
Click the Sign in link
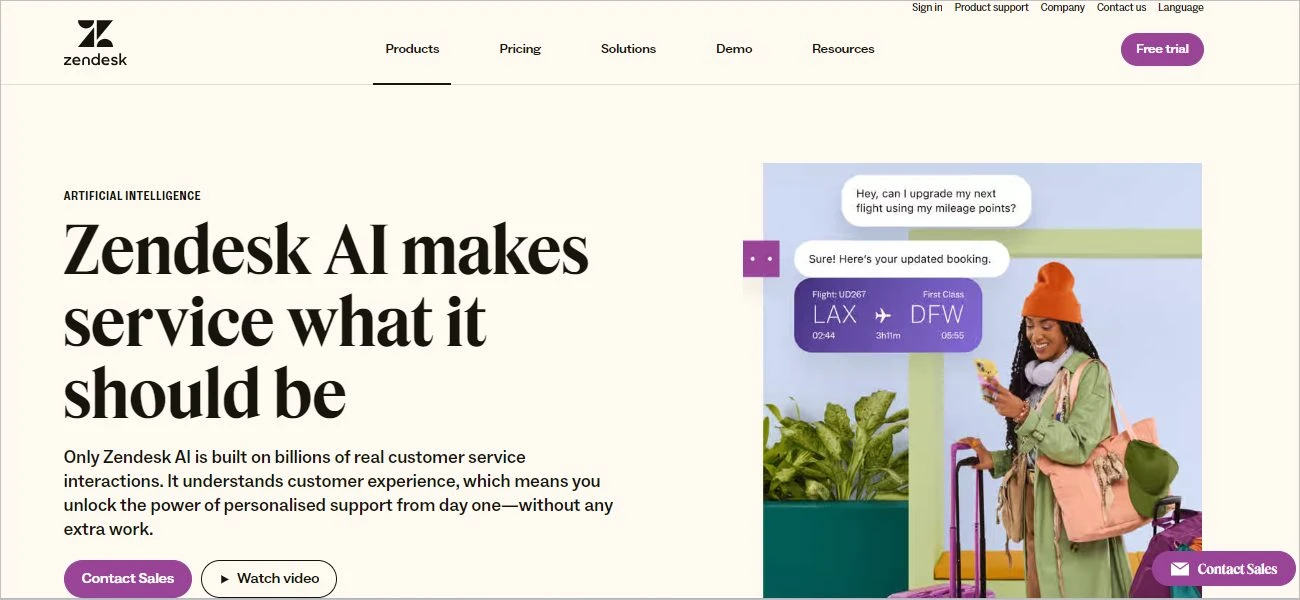[927, 7]
